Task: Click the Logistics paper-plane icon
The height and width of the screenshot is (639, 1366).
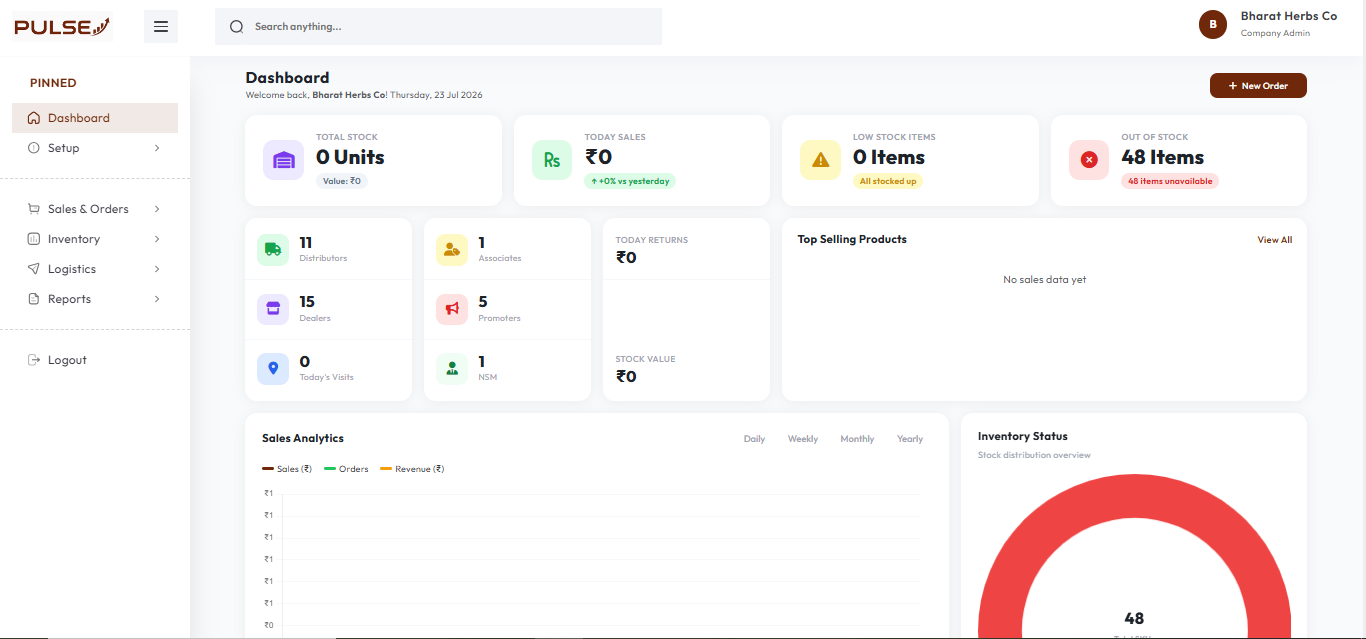Action: point(34,269)
